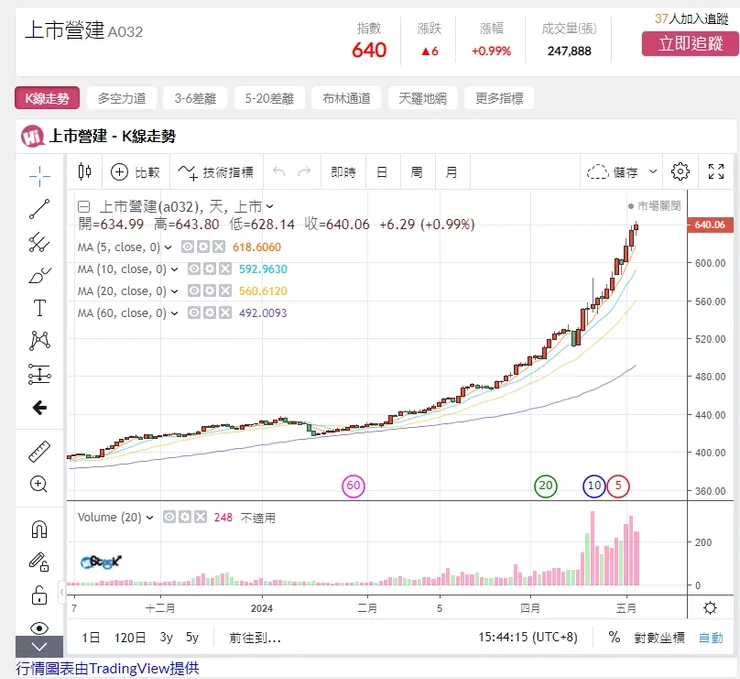Click 前往到... go to date
This screenshot has width=740, height=679.
click(x=255, y=638)
